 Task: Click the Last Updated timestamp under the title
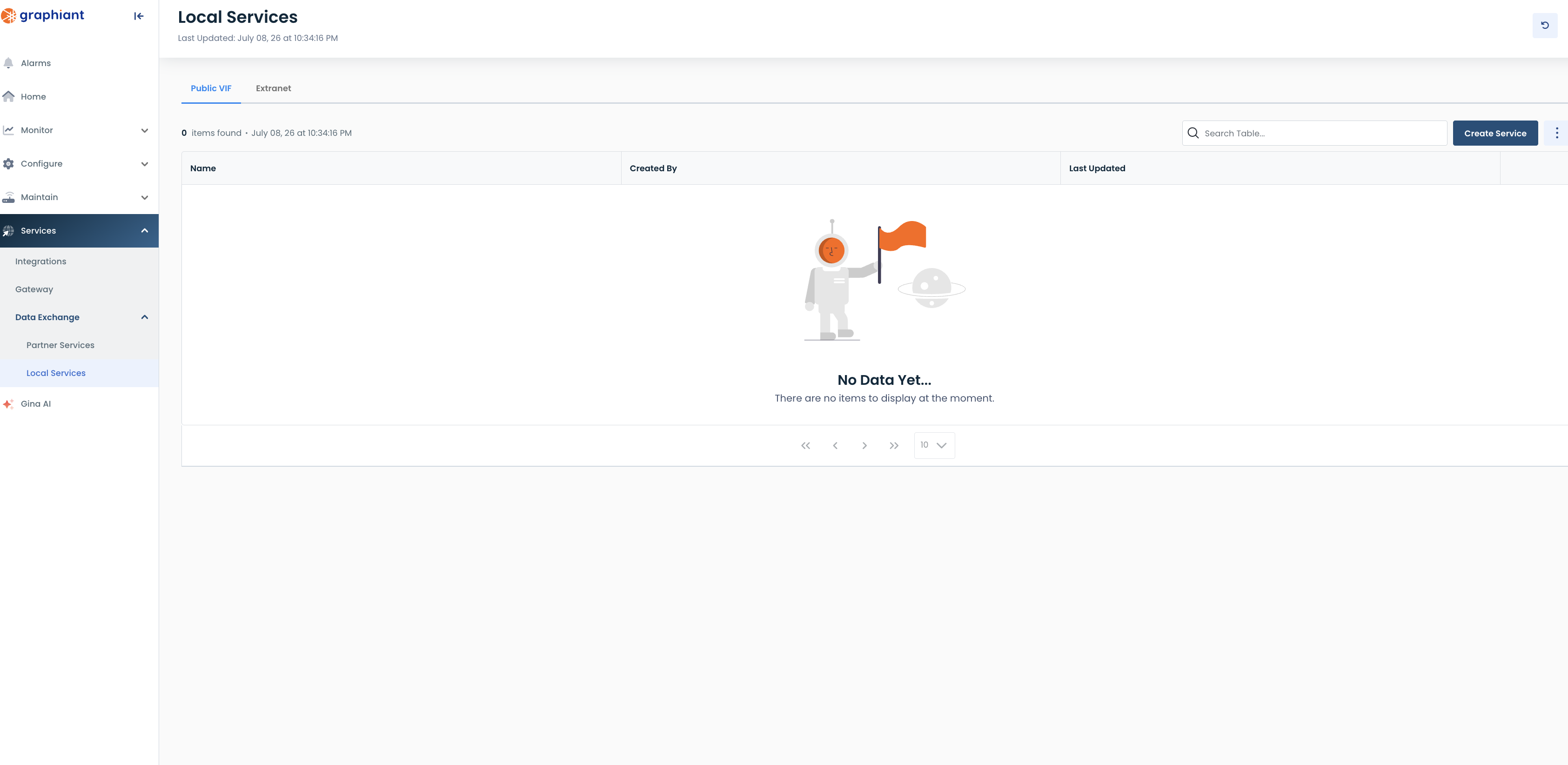tap(257, 38)
